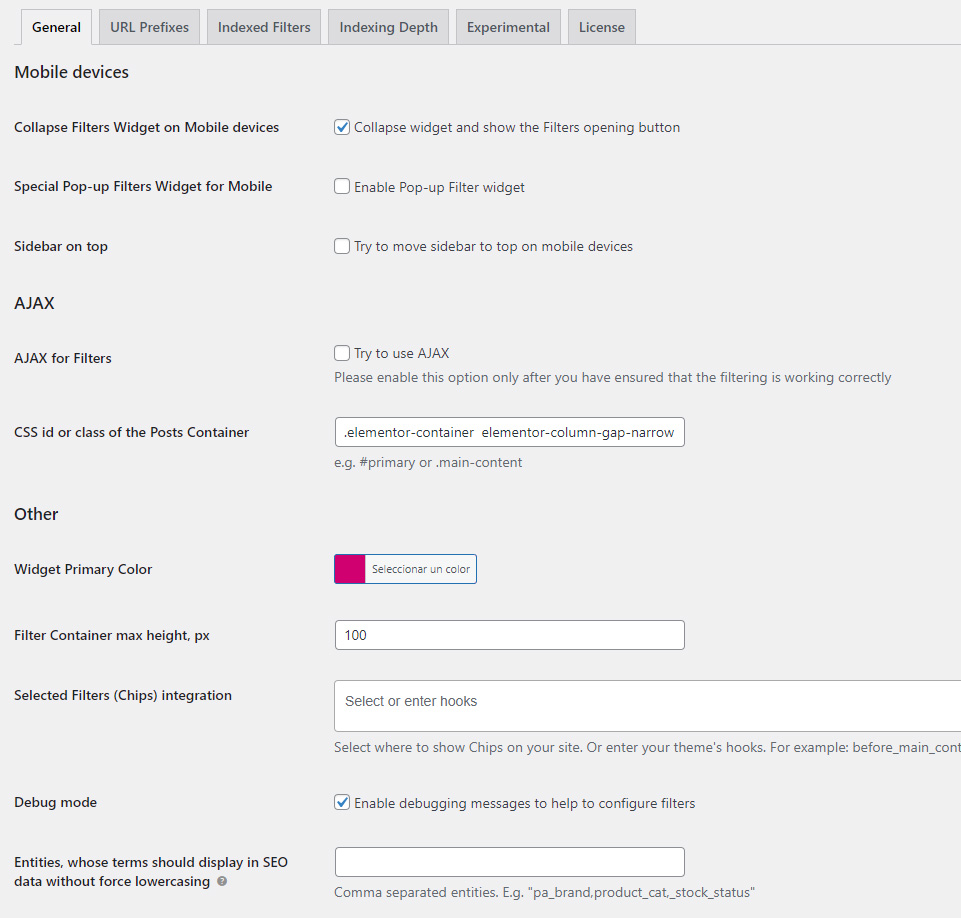Click the Collapse Filters Widget on Mobile label
Image resolution: width=961 pixels, height=918 pixels.
coord(146,127)
